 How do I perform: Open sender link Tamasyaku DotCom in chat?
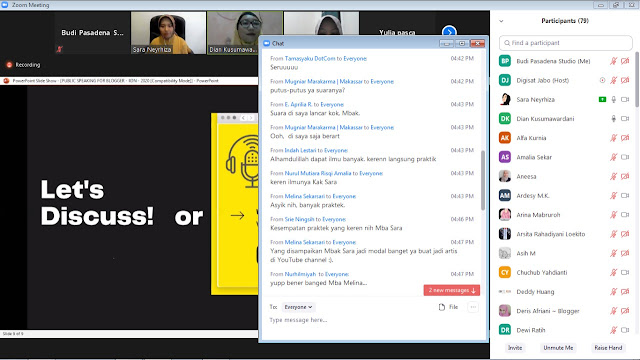(310, 58)
